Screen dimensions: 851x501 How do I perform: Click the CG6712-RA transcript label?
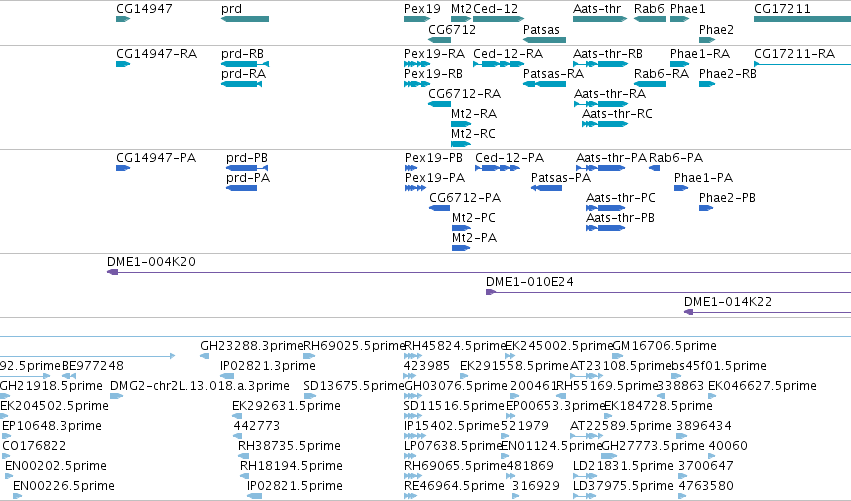pyautogui.click(x=465, y=93)
